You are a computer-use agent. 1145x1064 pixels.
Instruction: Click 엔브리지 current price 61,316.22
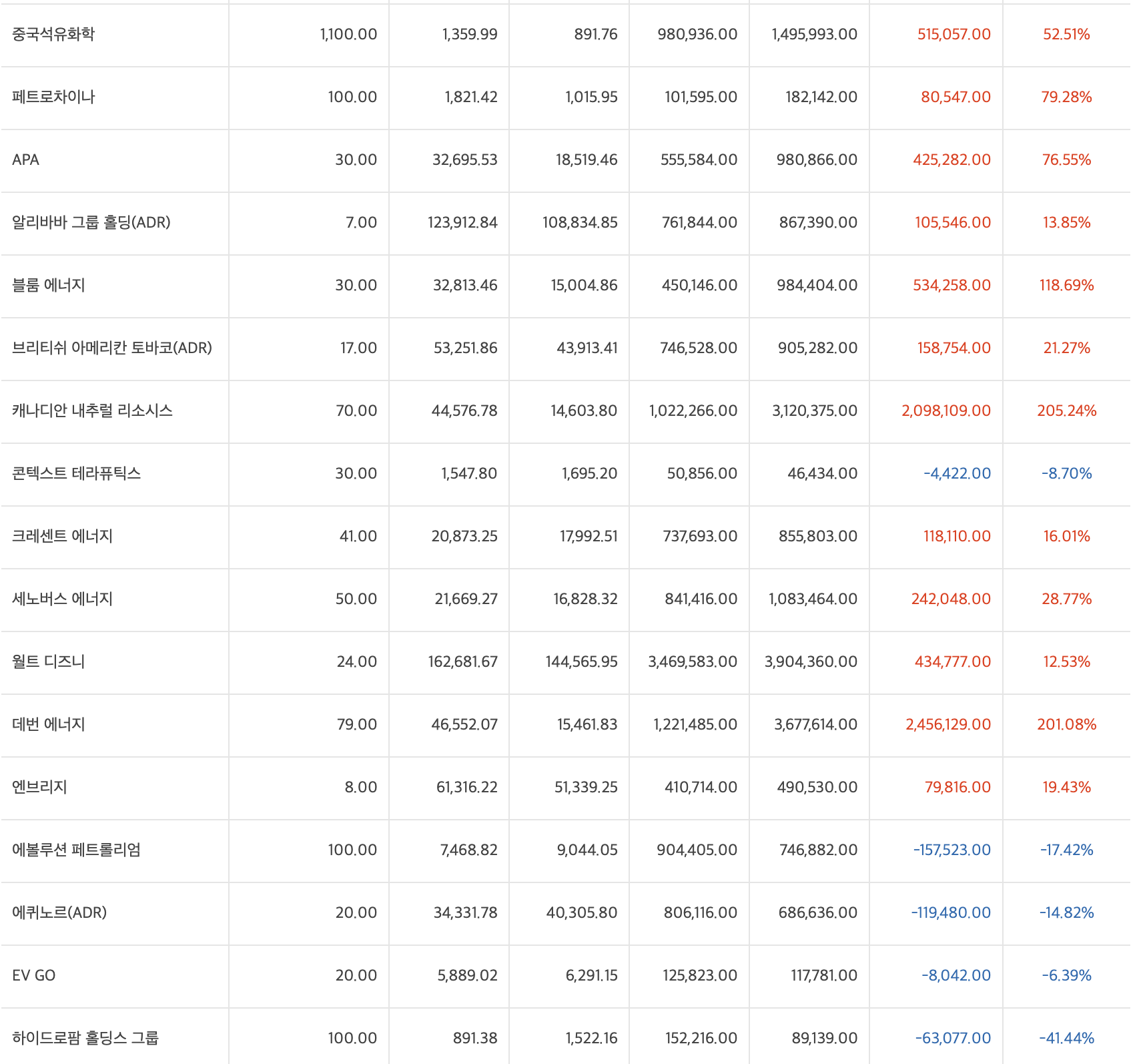coord(467,787)
